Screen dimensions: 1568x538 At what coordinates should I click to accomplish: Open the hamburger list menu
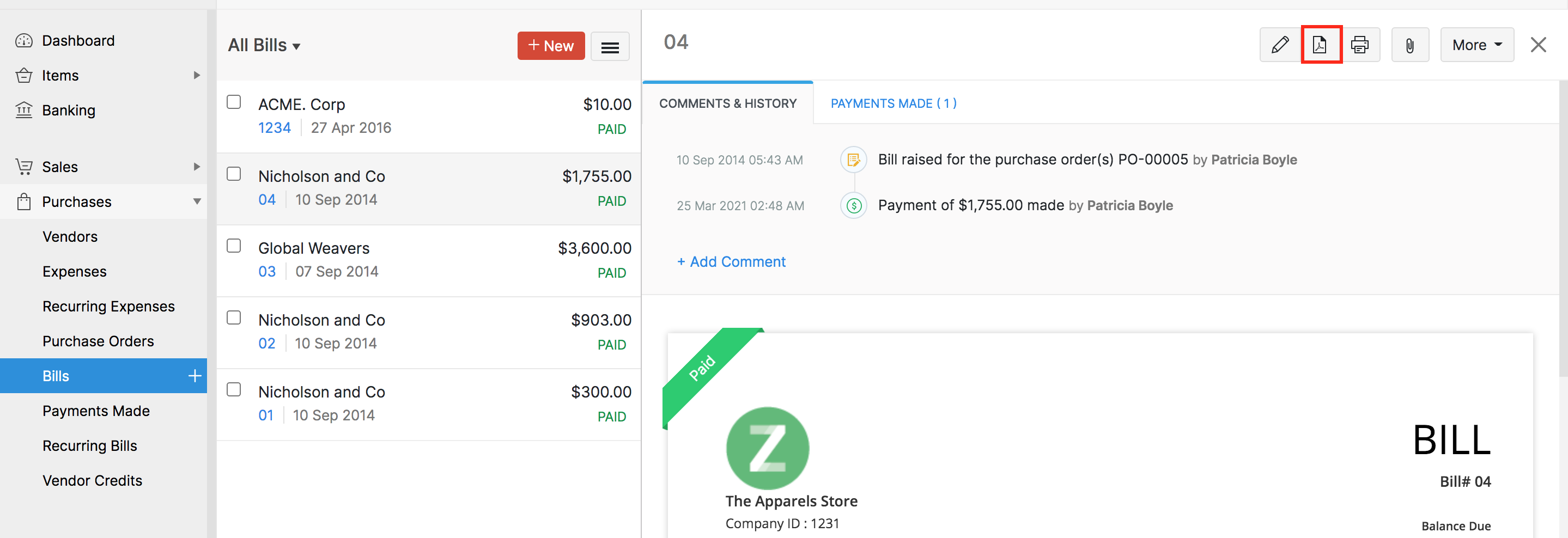(610, 47)
